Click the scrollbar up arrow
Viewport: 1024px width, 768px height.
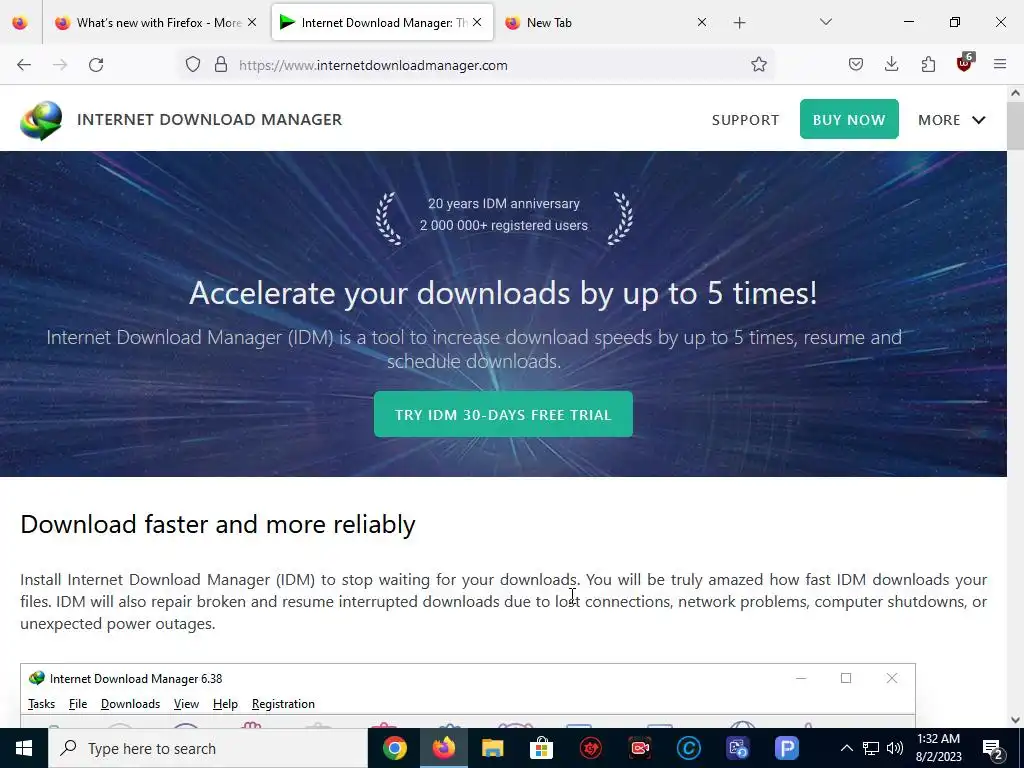pos(1015,93)
